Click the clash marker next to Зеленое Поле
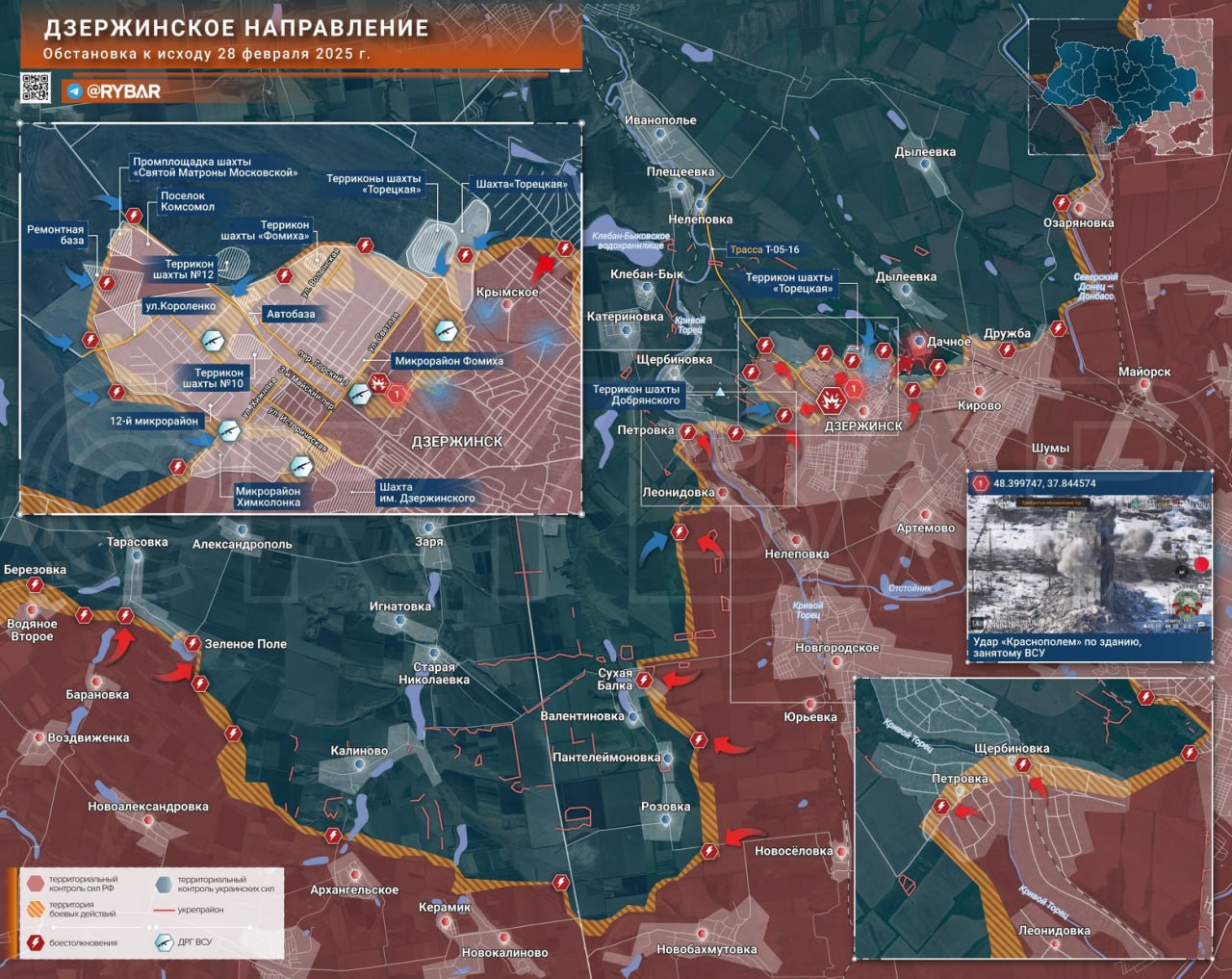Screen dimensions: 1232x979 [x=192, y=643]
